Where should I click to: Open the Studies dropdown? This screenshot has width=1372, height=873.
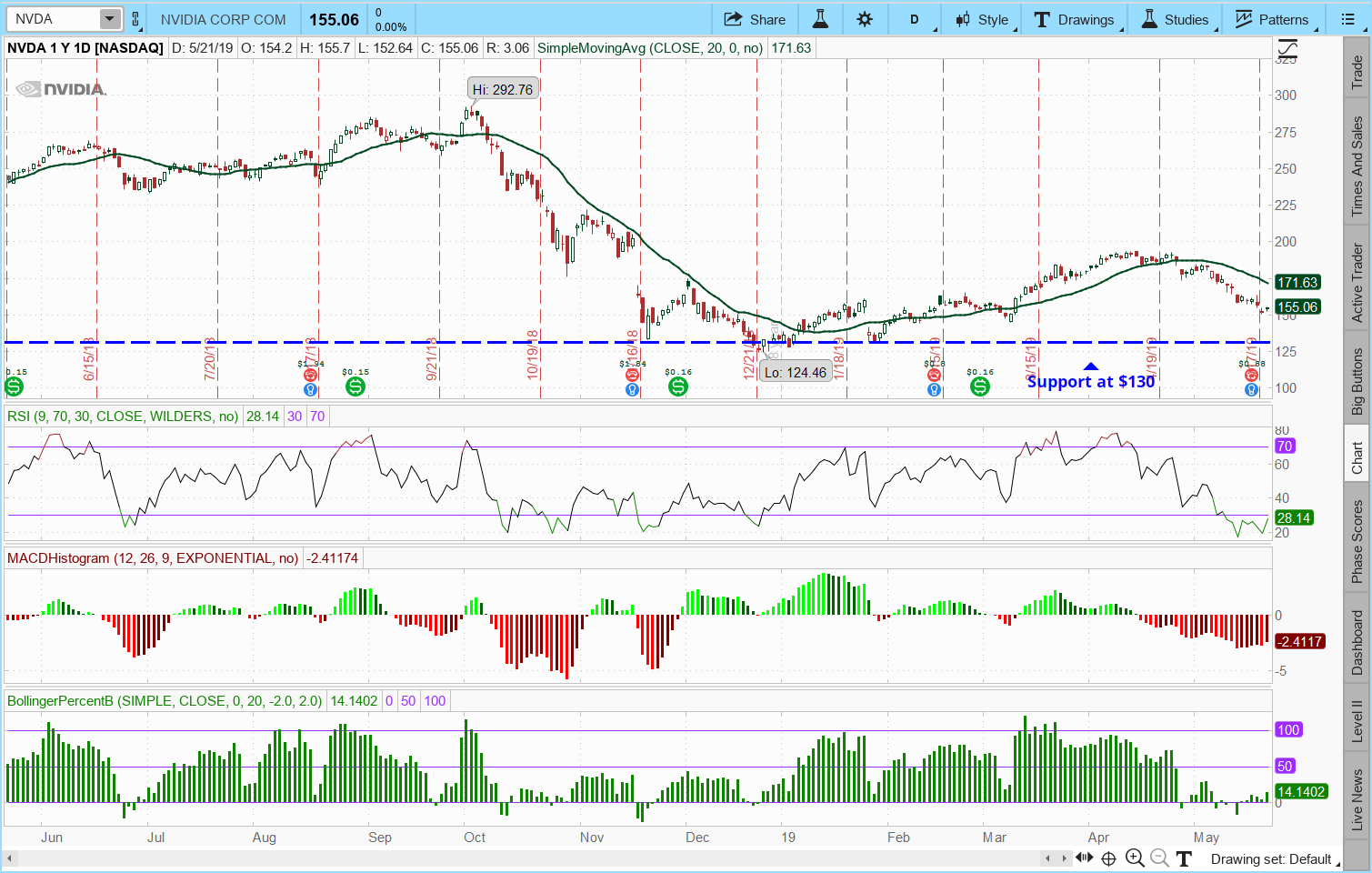click(x=1176, y=19)
